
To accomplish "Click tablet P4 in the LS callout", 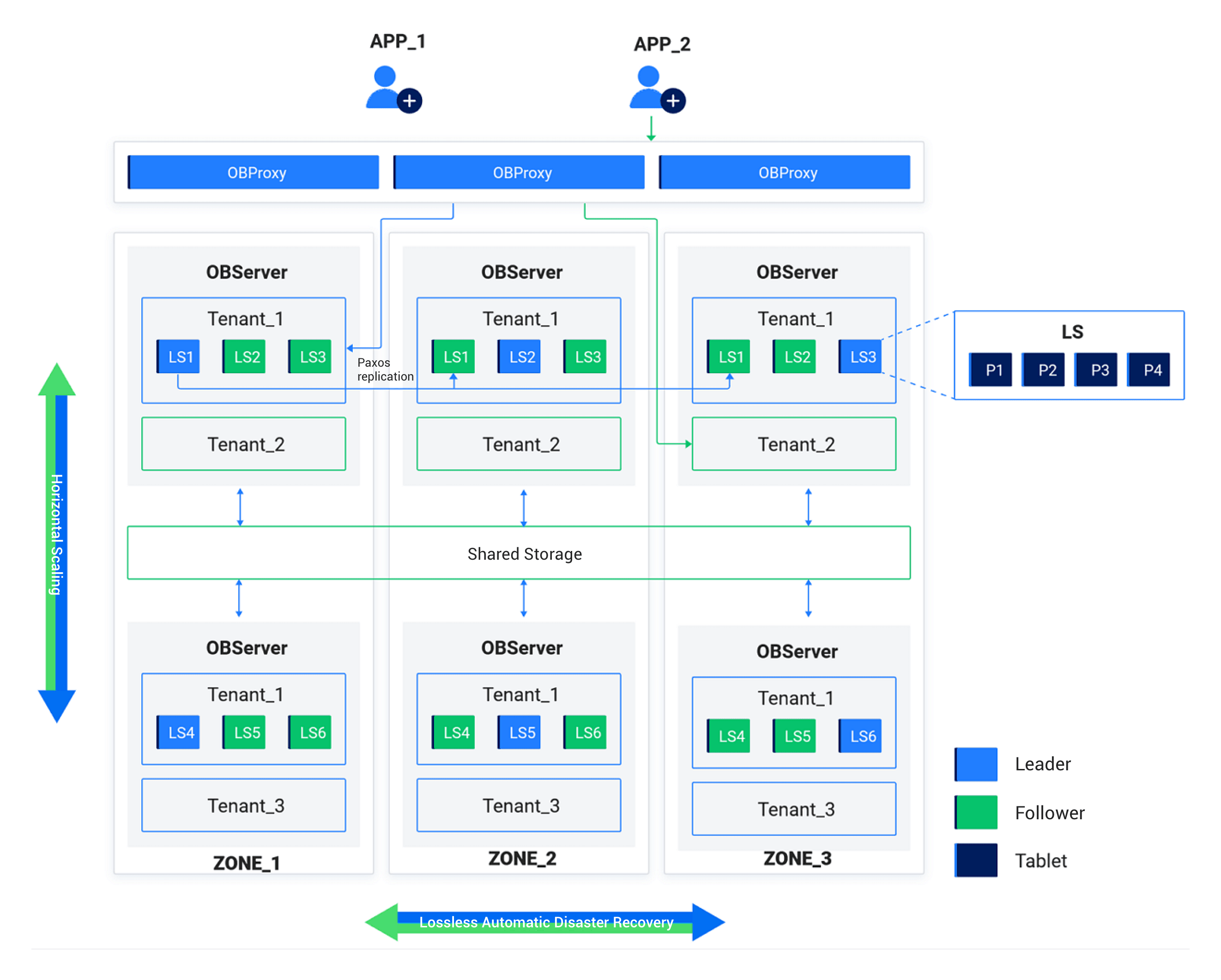I will (x=1148, y=369).
